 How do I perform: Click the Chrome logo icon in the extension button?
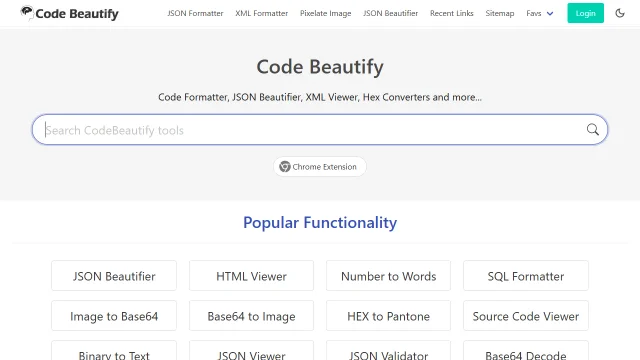284,167
